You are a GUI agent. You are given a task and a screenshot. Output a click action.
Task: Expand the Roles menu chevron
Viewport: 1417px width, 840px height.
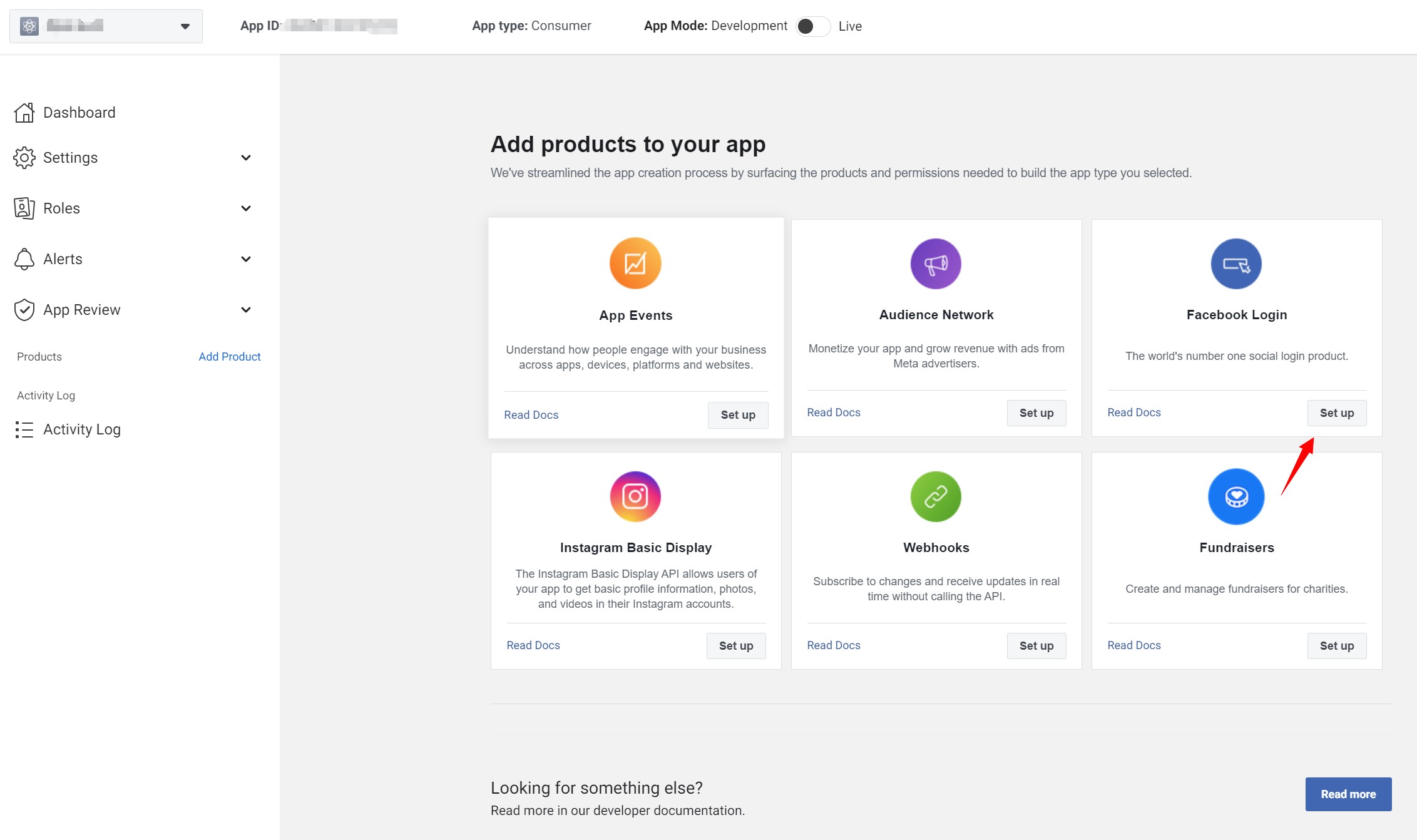tap(246, 208)
